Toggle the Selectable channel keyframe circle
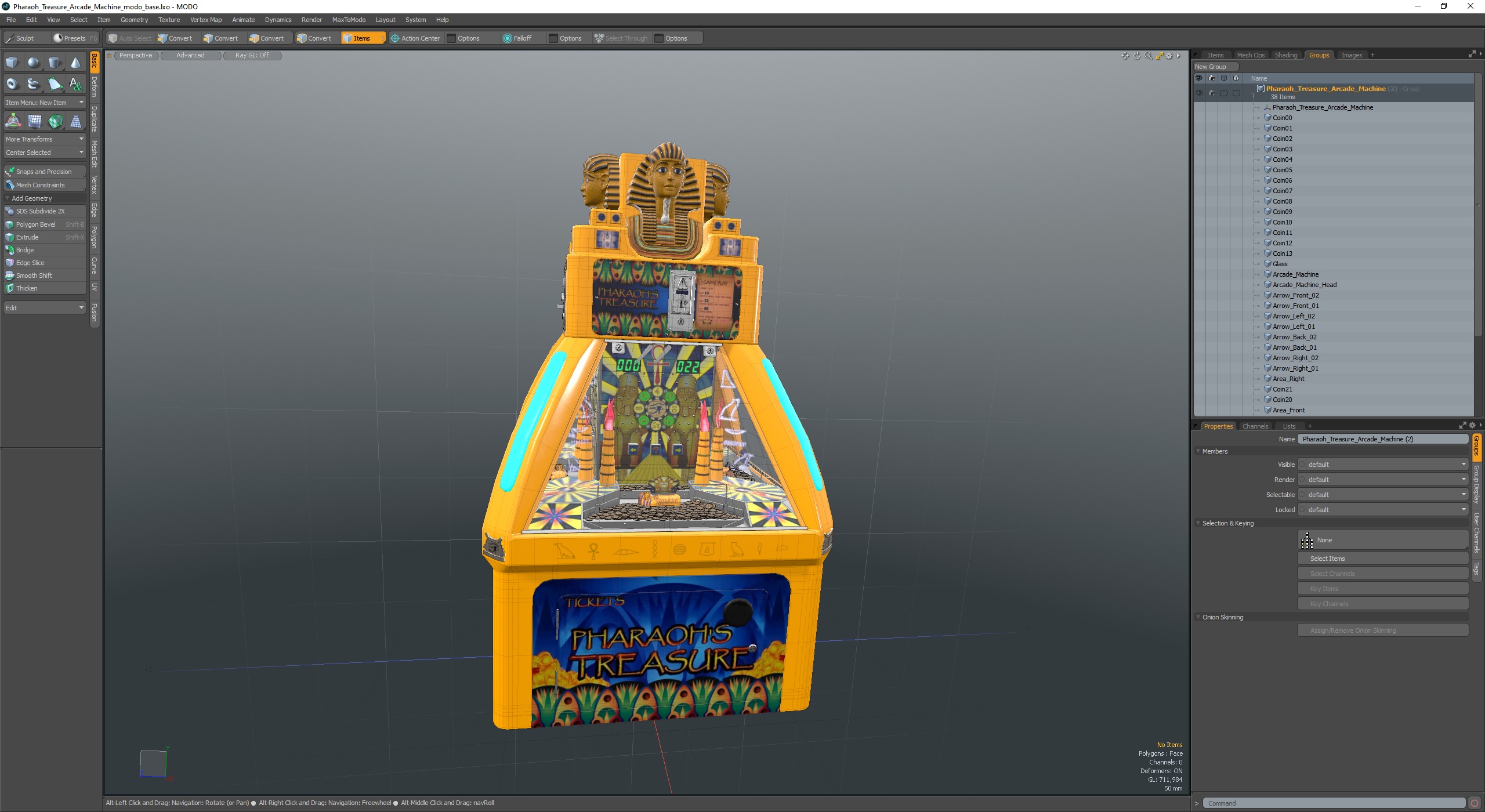Screen dimensions: 1485x812 [1302, 495]
